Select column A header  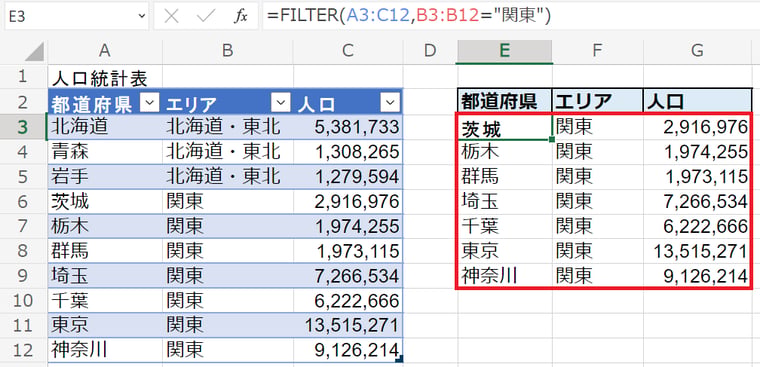pos(105,51)
